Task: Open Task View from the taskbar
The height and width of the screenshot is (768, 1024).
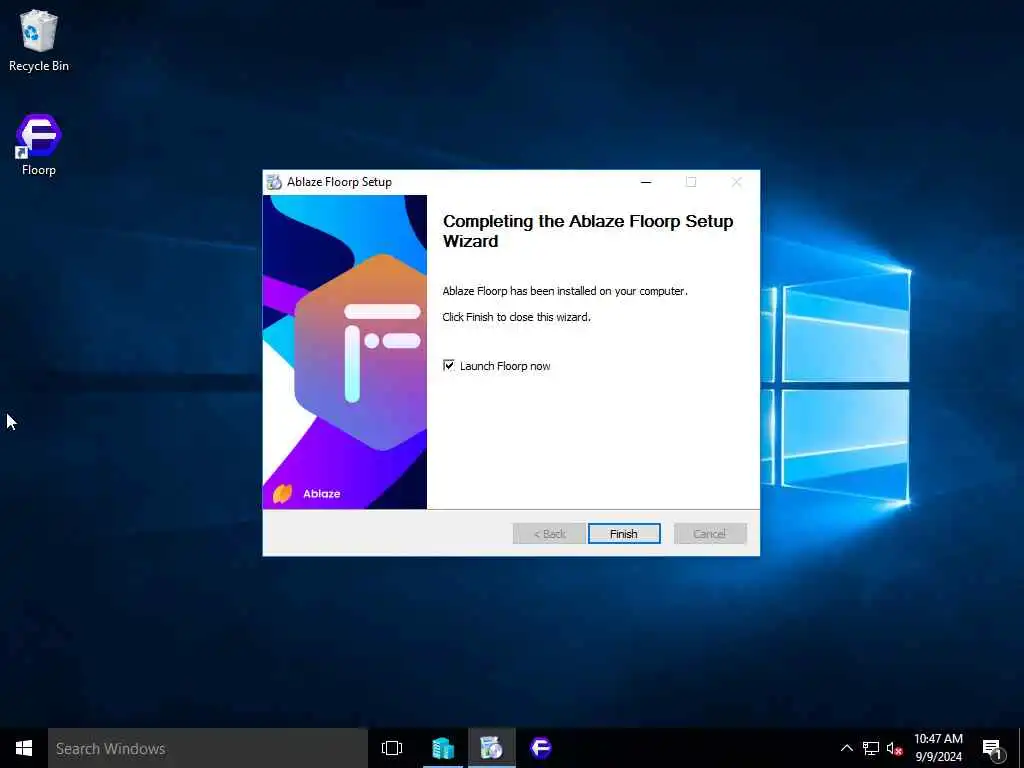Action: 392,748
